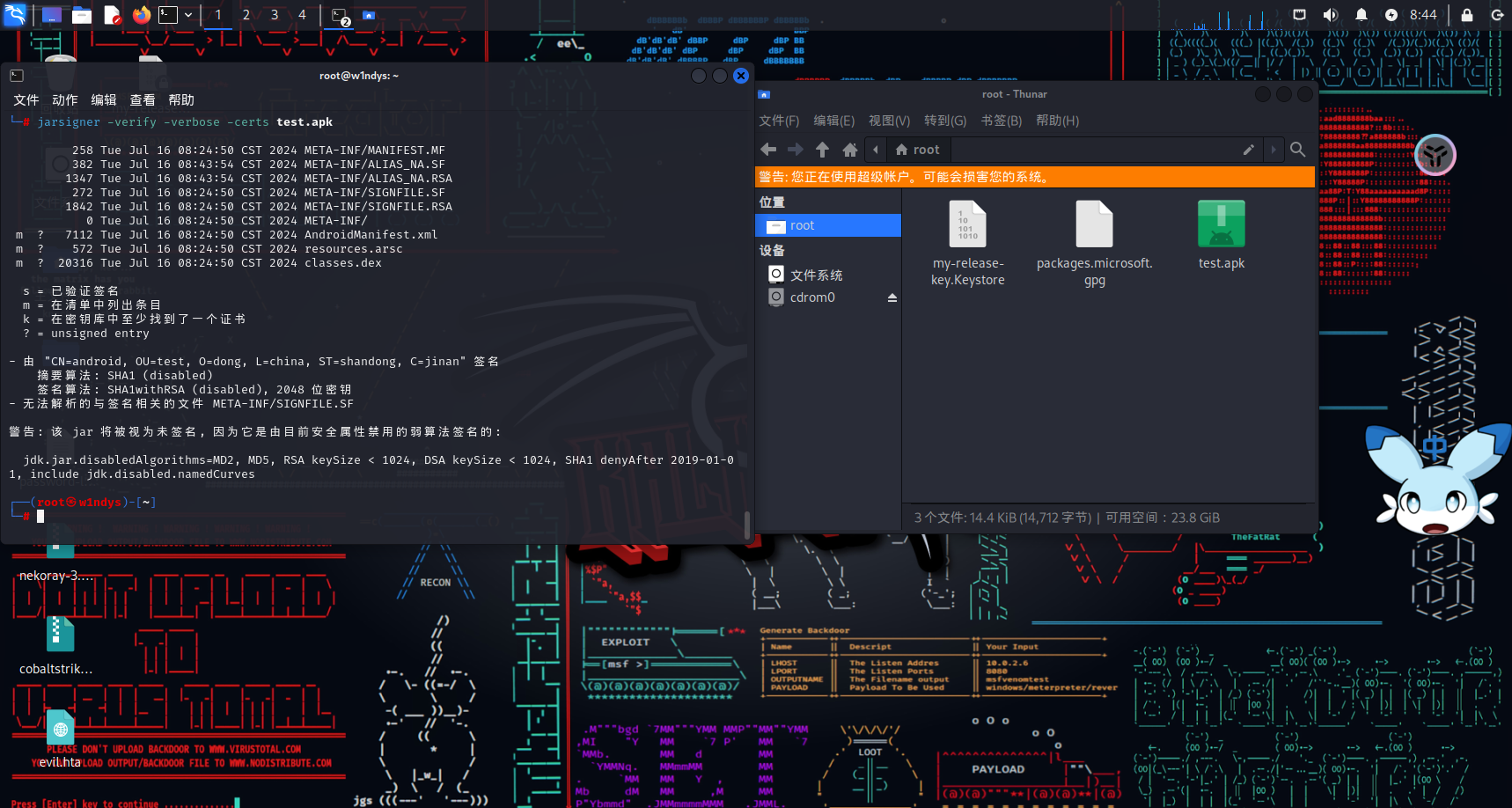
Task: Launch Firefox from the top panel
Action: tap(141, 15)
